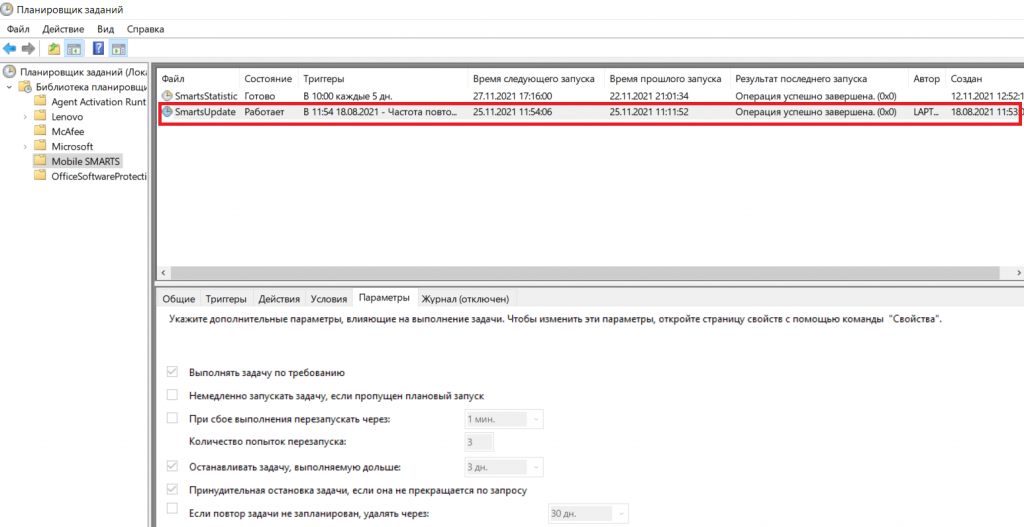The image size is (1024, 527).
Task: Open the Действие menu
Action: [x=63, y=29]
